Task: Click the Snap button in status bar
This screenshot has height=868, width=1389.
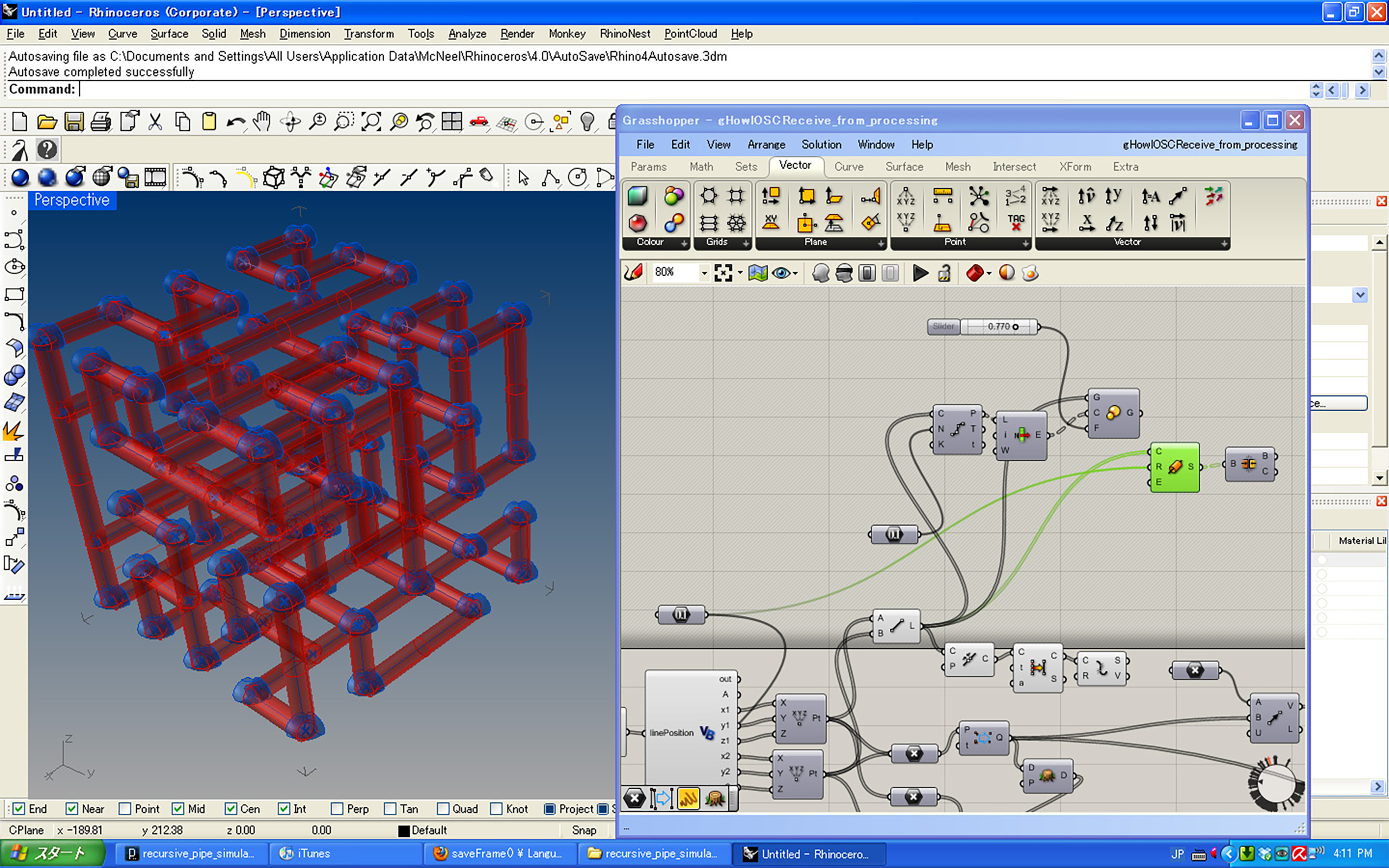Action: [584, 830]
